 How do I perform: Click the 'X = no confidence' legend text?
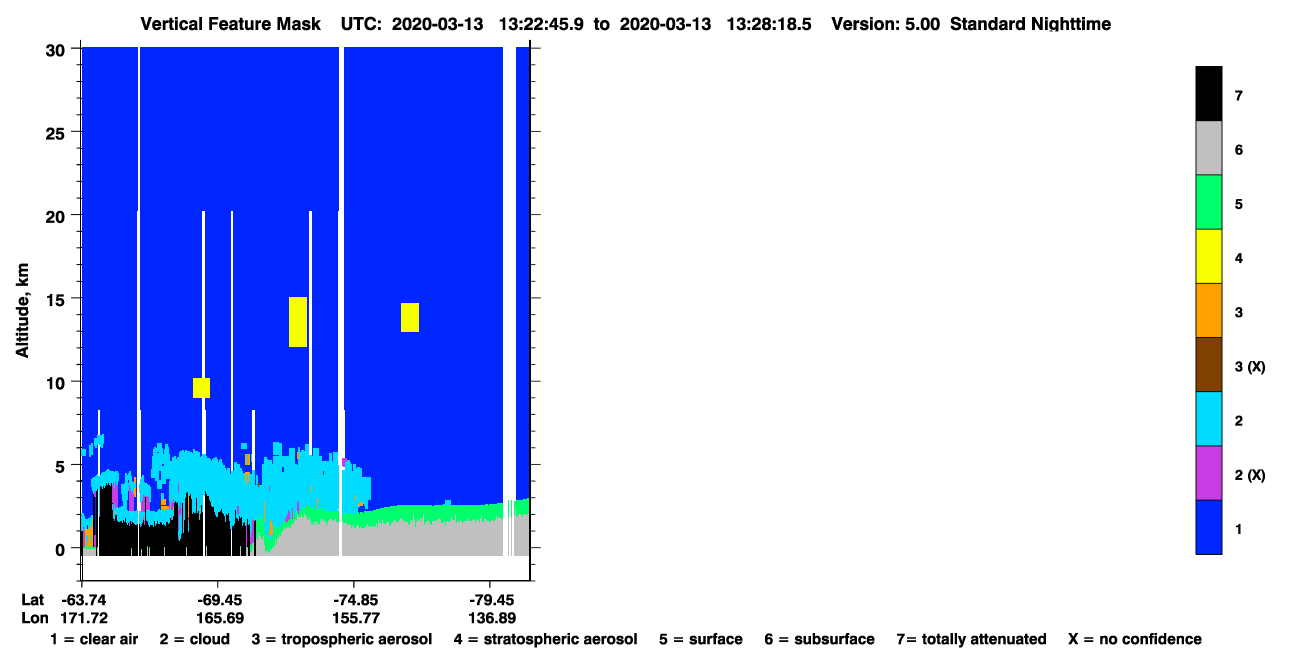(1135, 639)
